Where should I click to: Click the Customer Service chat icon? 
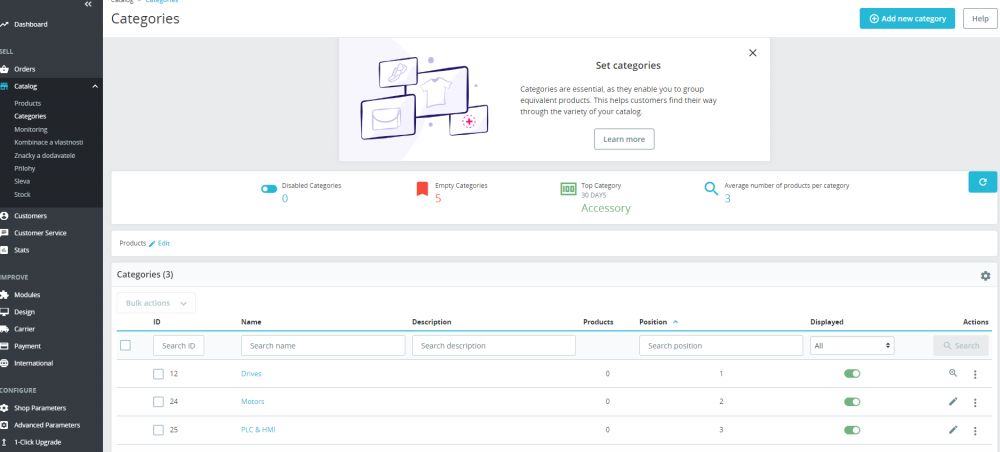coord(4,233)
